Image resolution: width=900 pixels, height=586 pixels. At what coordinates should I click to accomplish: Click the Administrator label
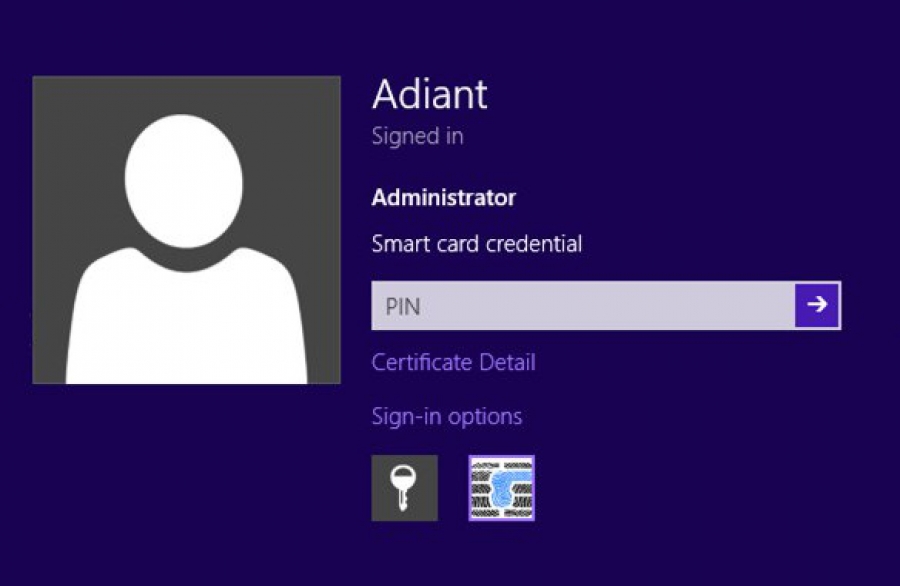point(444,197)
